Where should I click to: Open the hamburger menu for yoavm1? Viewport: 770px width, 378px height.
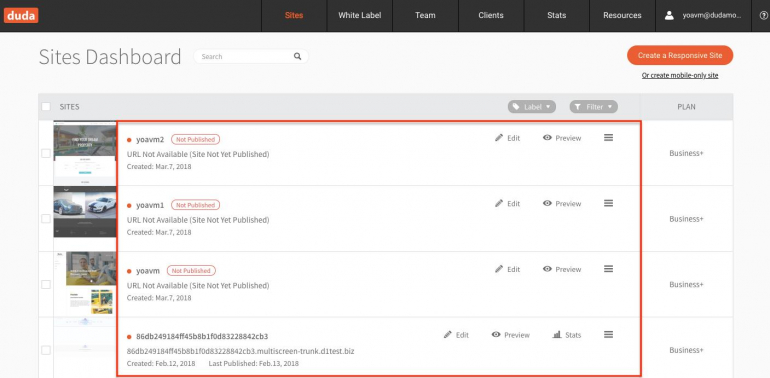click(608, 203)
